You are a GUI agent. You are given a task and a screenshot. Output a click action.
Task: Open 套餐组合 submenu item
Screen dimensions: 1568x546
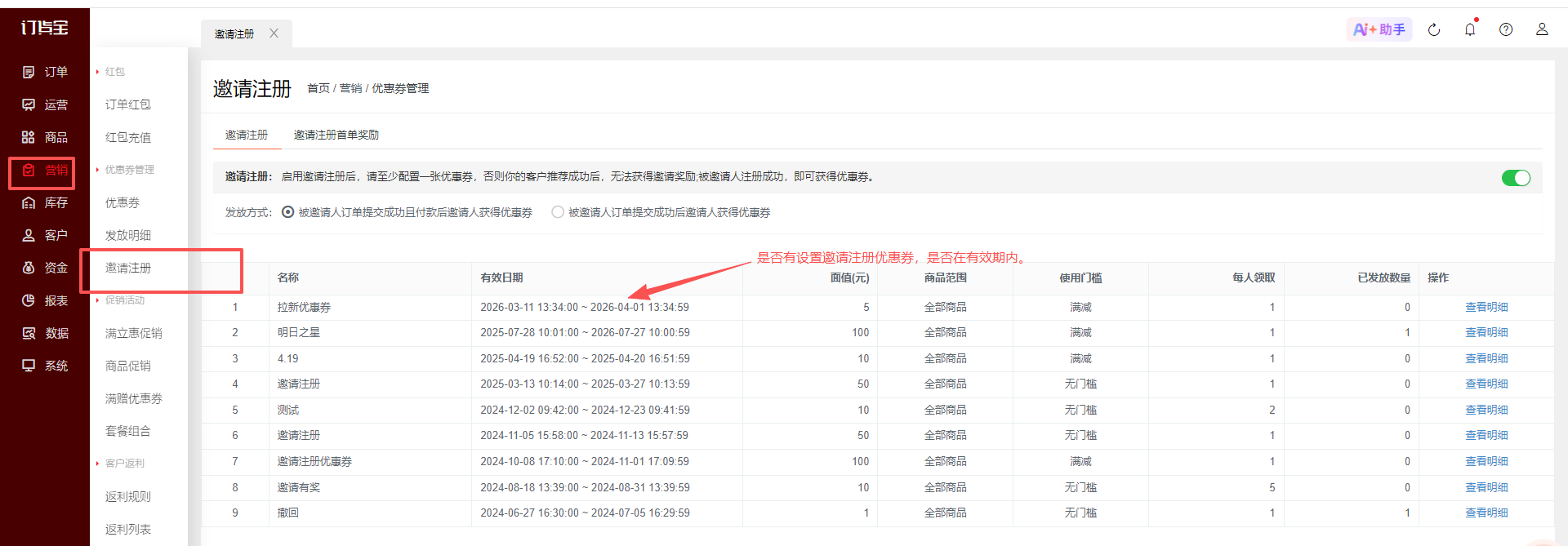pyautogui.click(x=128, y=431)
